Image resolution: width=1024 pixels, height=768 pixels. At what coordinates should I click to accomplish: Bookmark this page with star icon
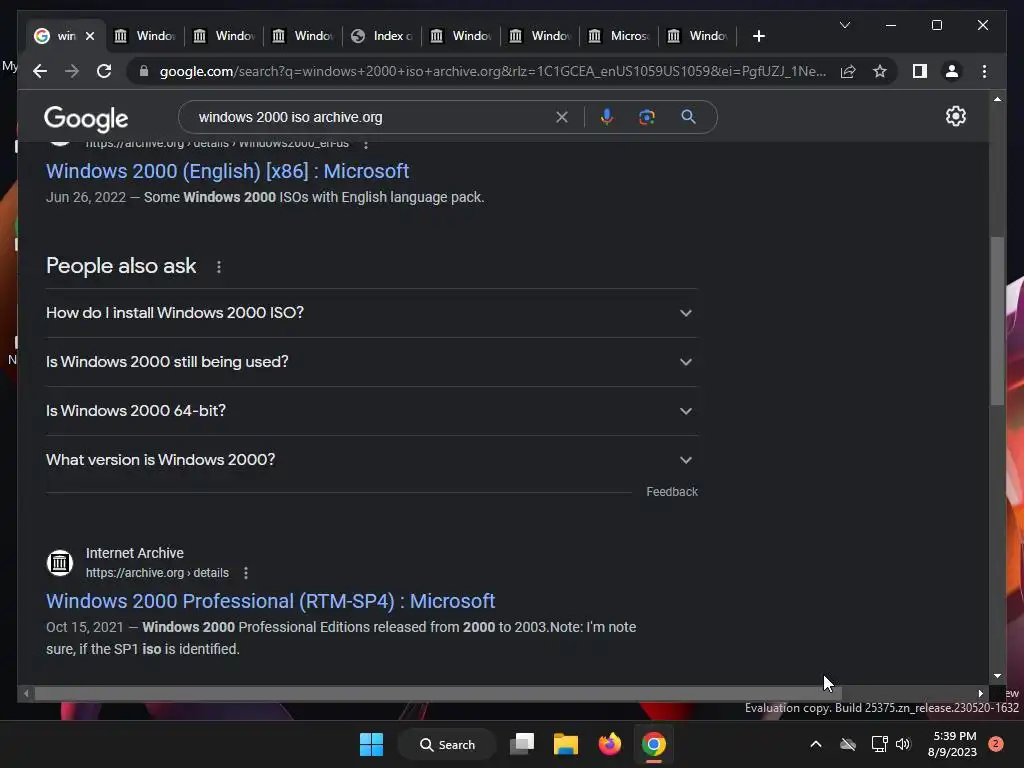880,71
